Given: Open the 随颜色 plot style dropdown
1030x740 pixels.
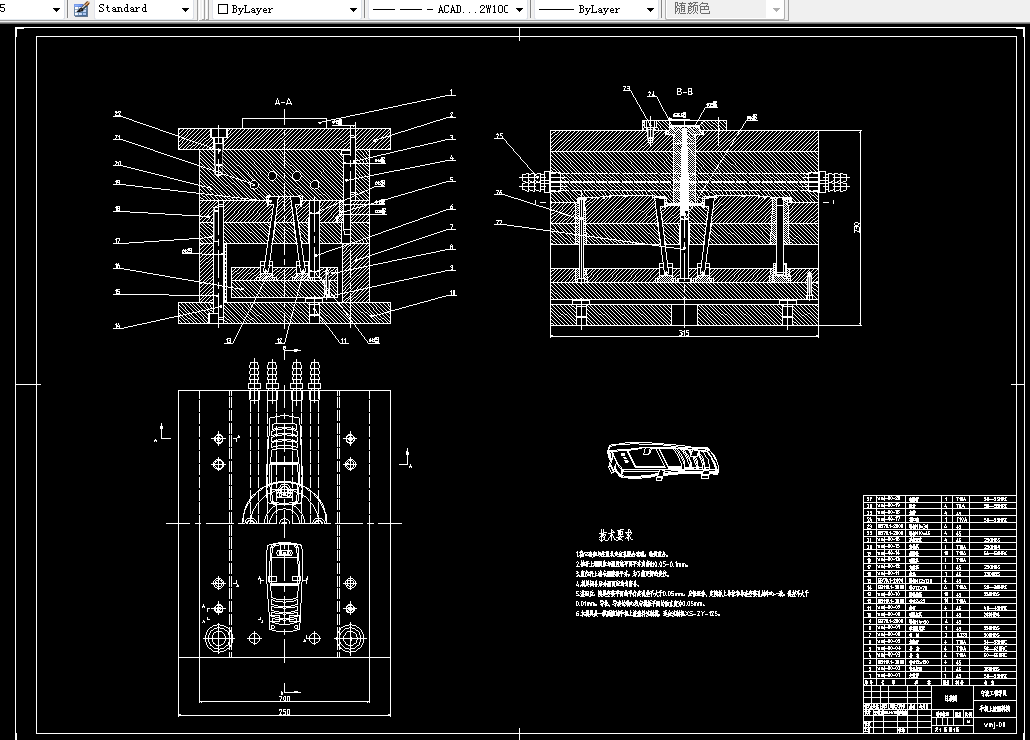Looking at the screenshot, I should pos(776,9).
